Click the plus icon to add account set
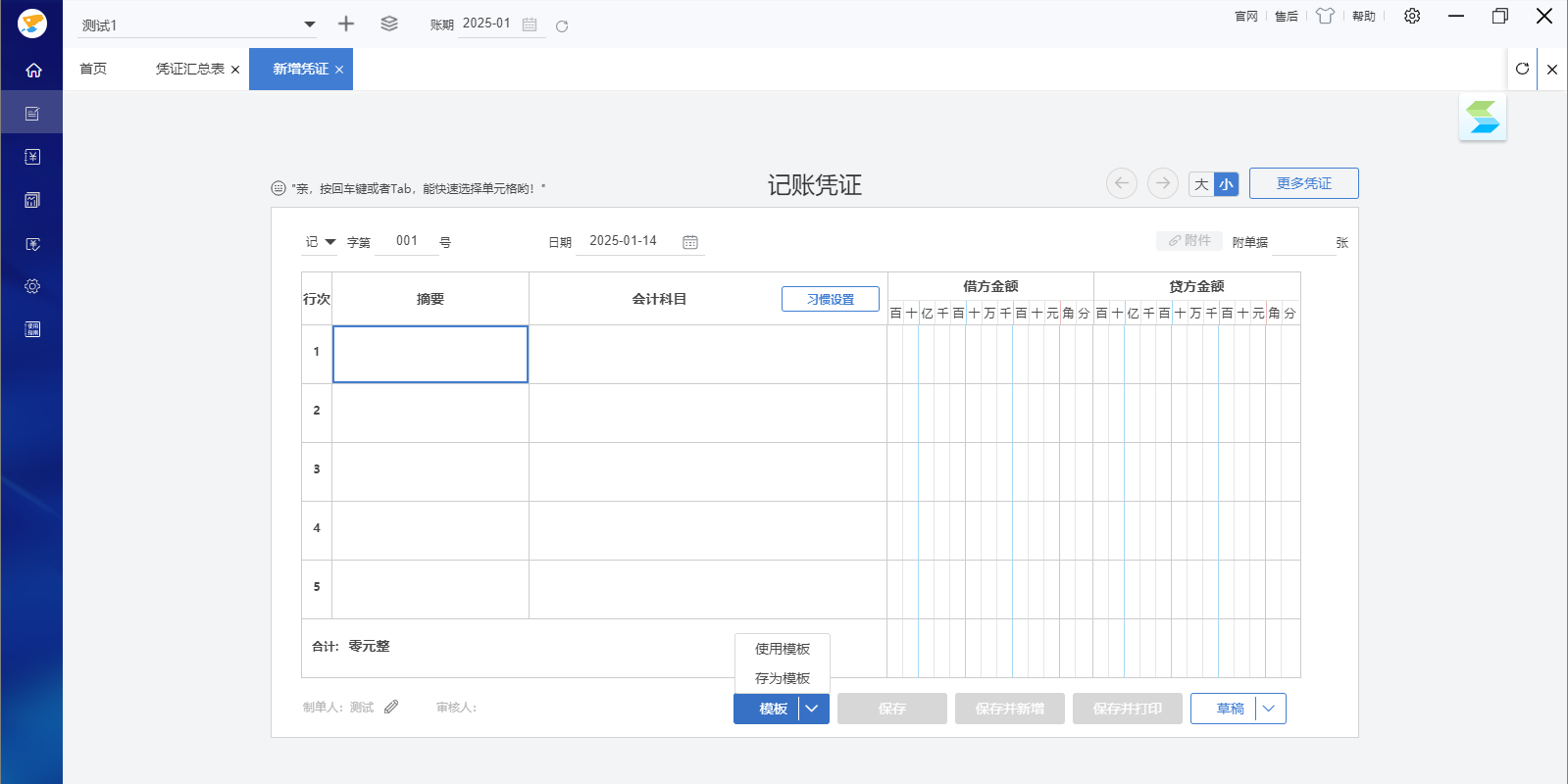 346,24
